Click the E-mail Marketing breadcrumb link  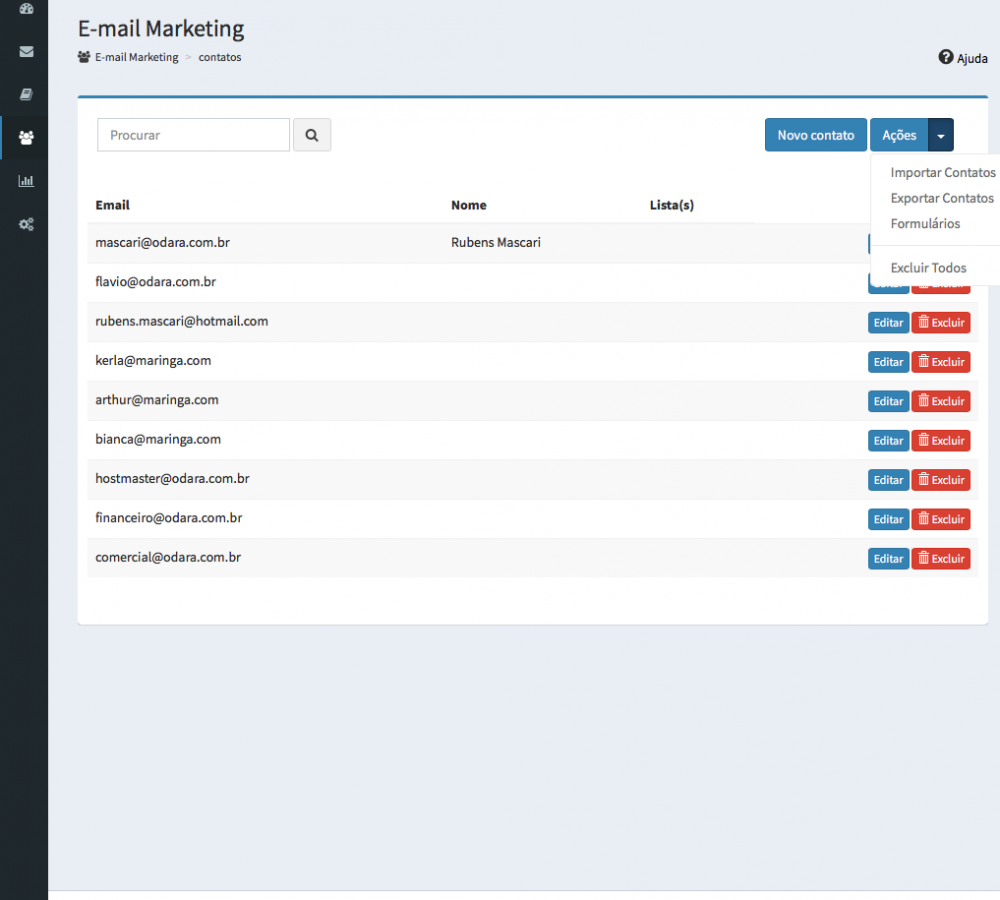pos(136,57)
